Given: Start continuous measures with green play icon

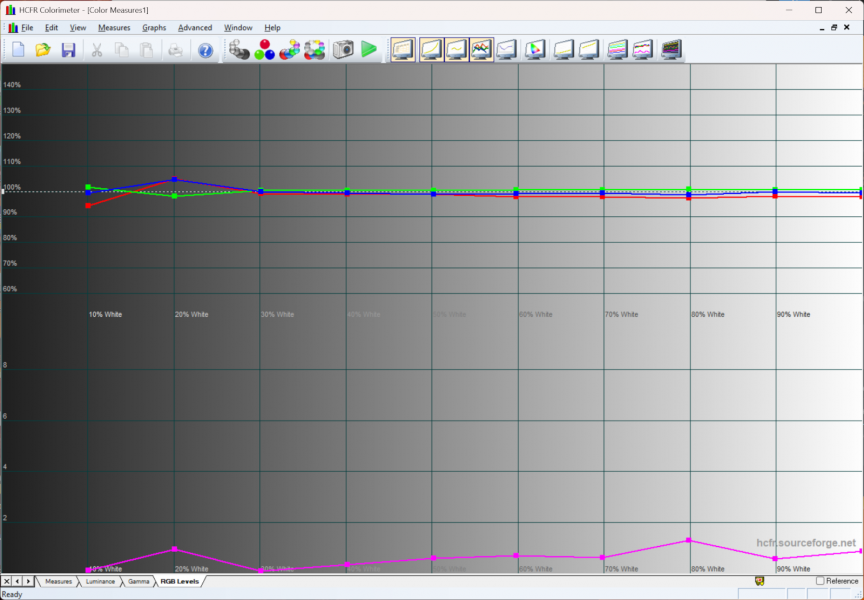Looking at the screenshot, I should pos(369,49).
